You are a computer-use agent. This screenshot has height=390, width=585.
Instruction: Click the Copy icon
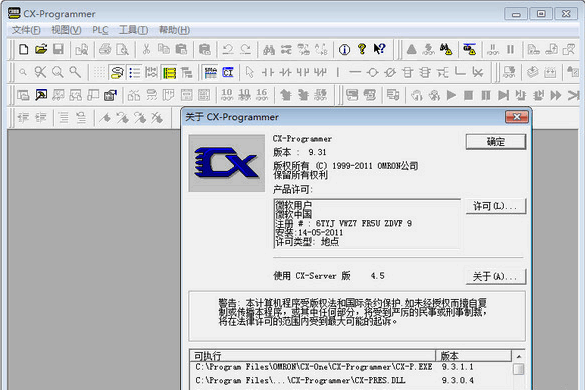(x=163, y=49)
